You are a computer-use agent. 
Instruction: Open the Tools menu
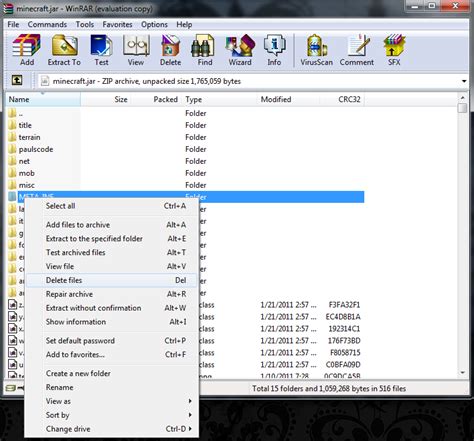85,24
